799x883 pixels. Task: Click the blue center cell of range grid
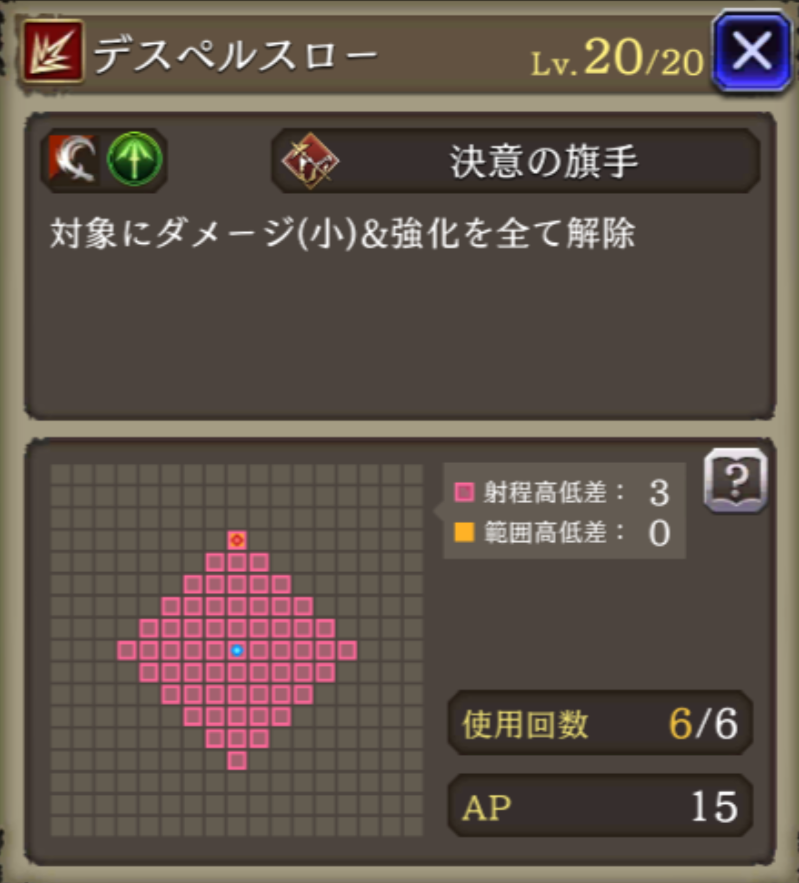click(237, 650)
